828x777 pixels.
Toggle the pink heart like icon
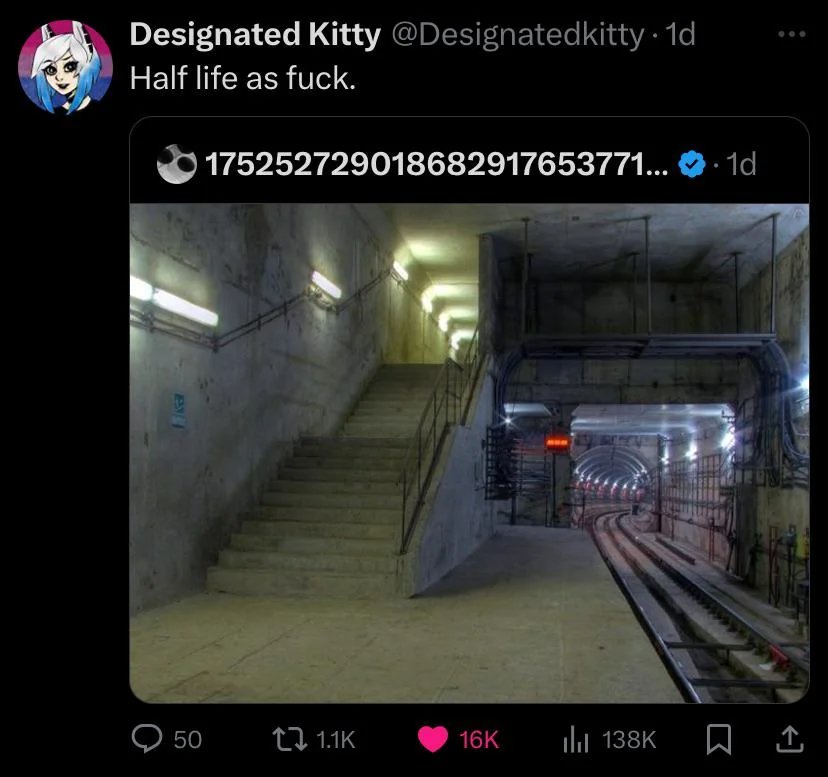433,739
